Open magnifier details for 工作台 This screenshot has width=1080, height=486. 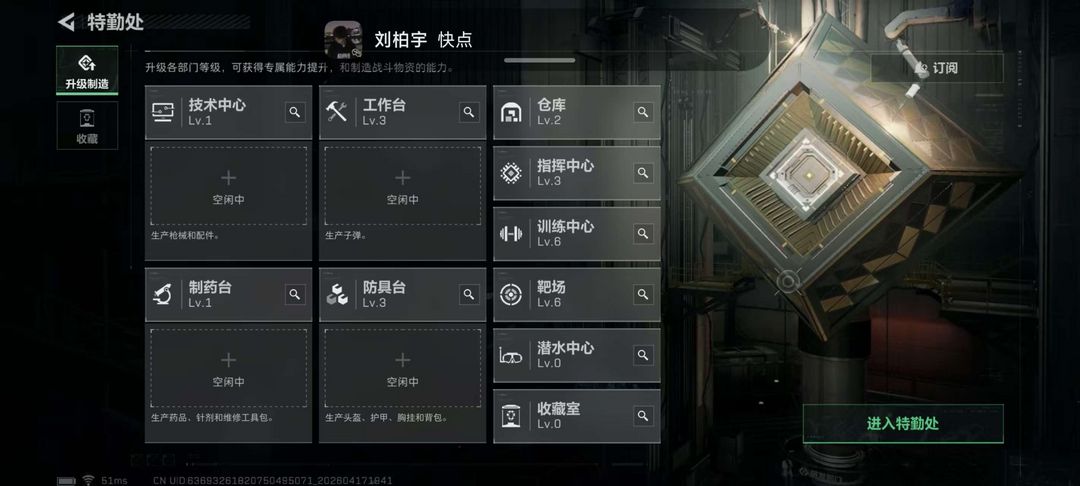pos(469,112)
